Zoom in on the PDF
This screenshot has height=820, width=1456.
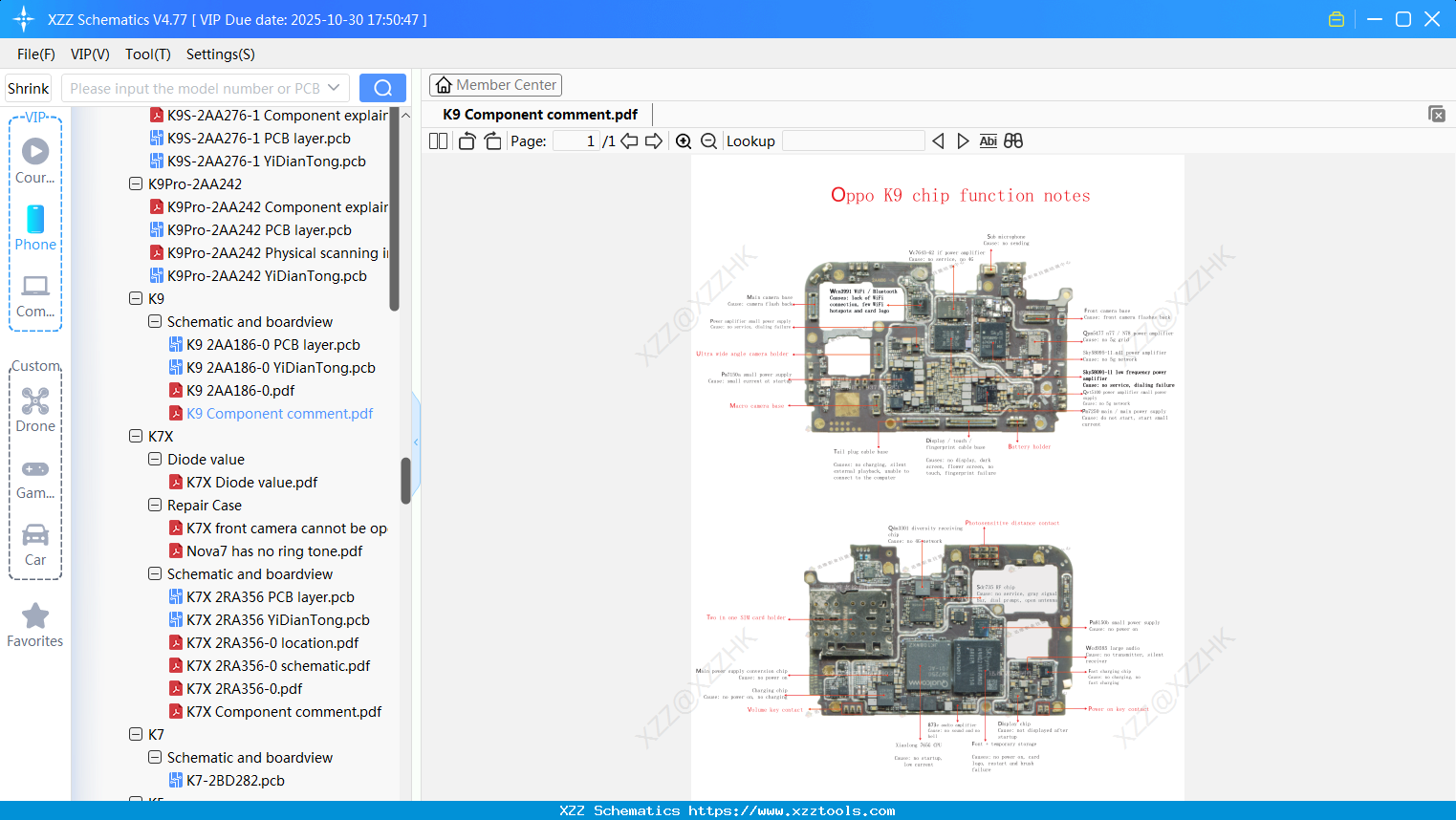[684, 141]
